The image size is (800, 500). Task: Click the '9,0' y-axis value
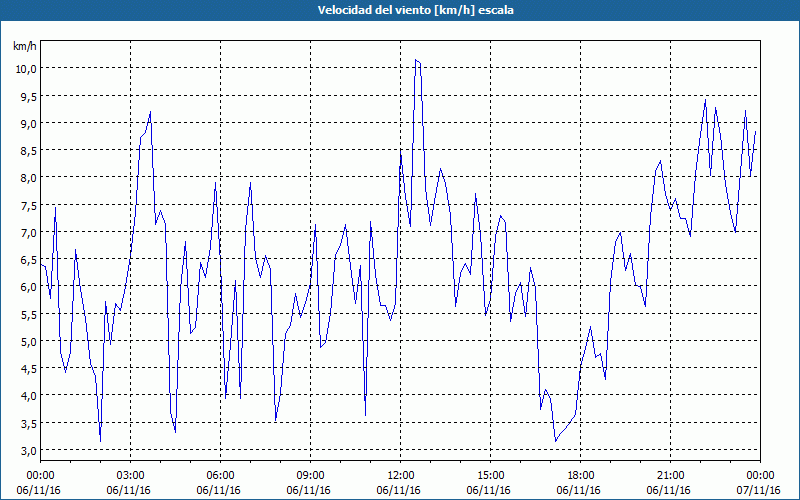(28, 123)
